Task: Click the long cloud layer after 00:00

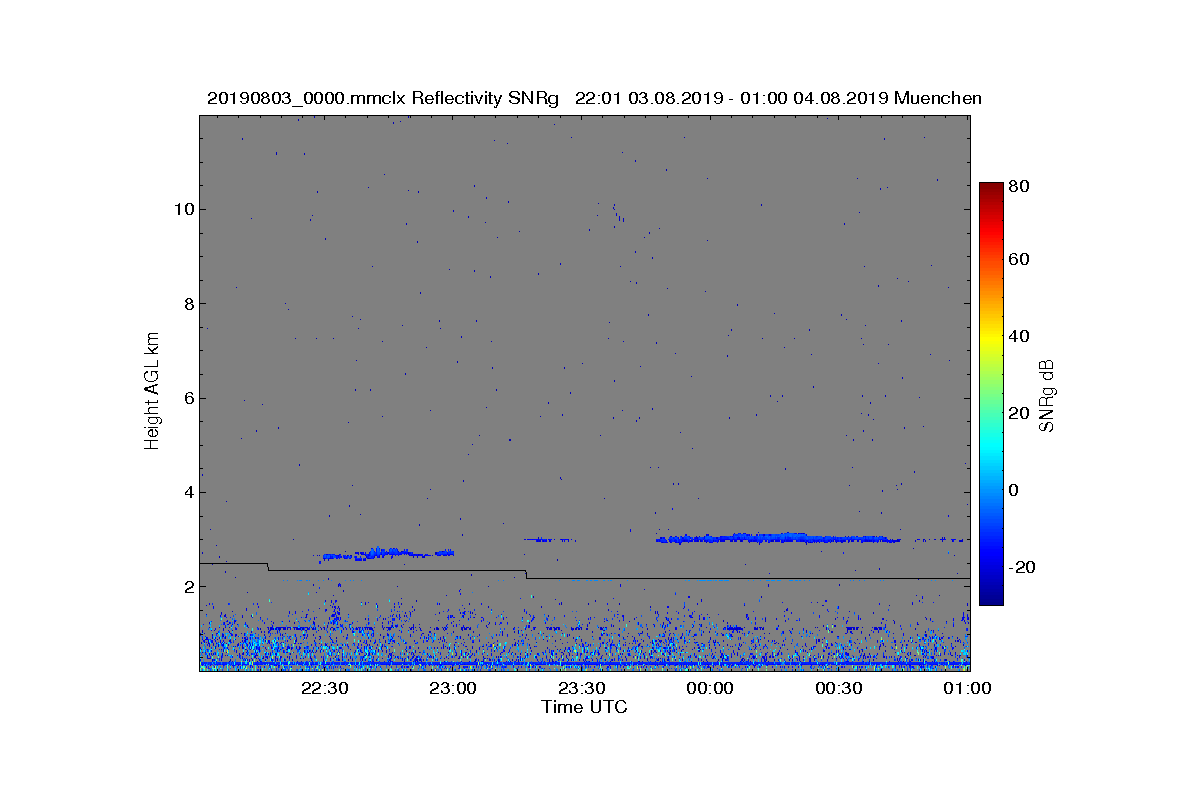Action: (778, 538)
